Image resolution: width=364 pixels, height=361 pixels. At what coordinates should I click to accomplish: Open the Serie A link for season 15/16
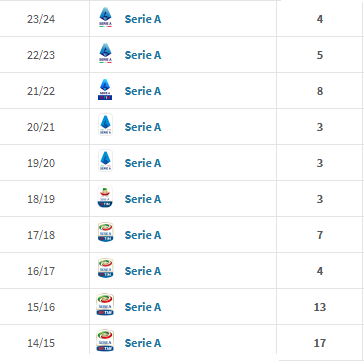pos(143,307)
